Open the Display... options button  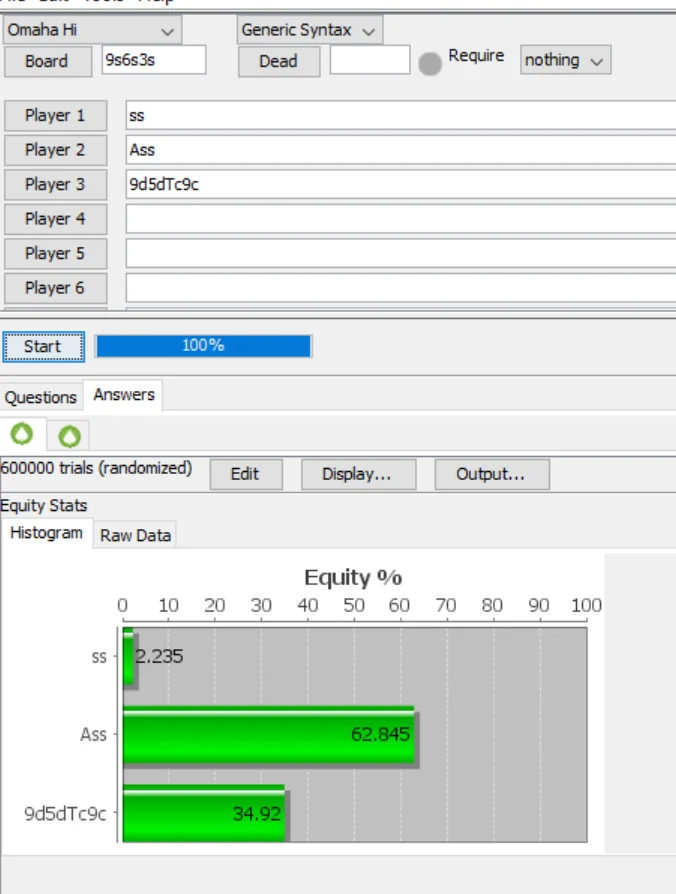[356, 474]
